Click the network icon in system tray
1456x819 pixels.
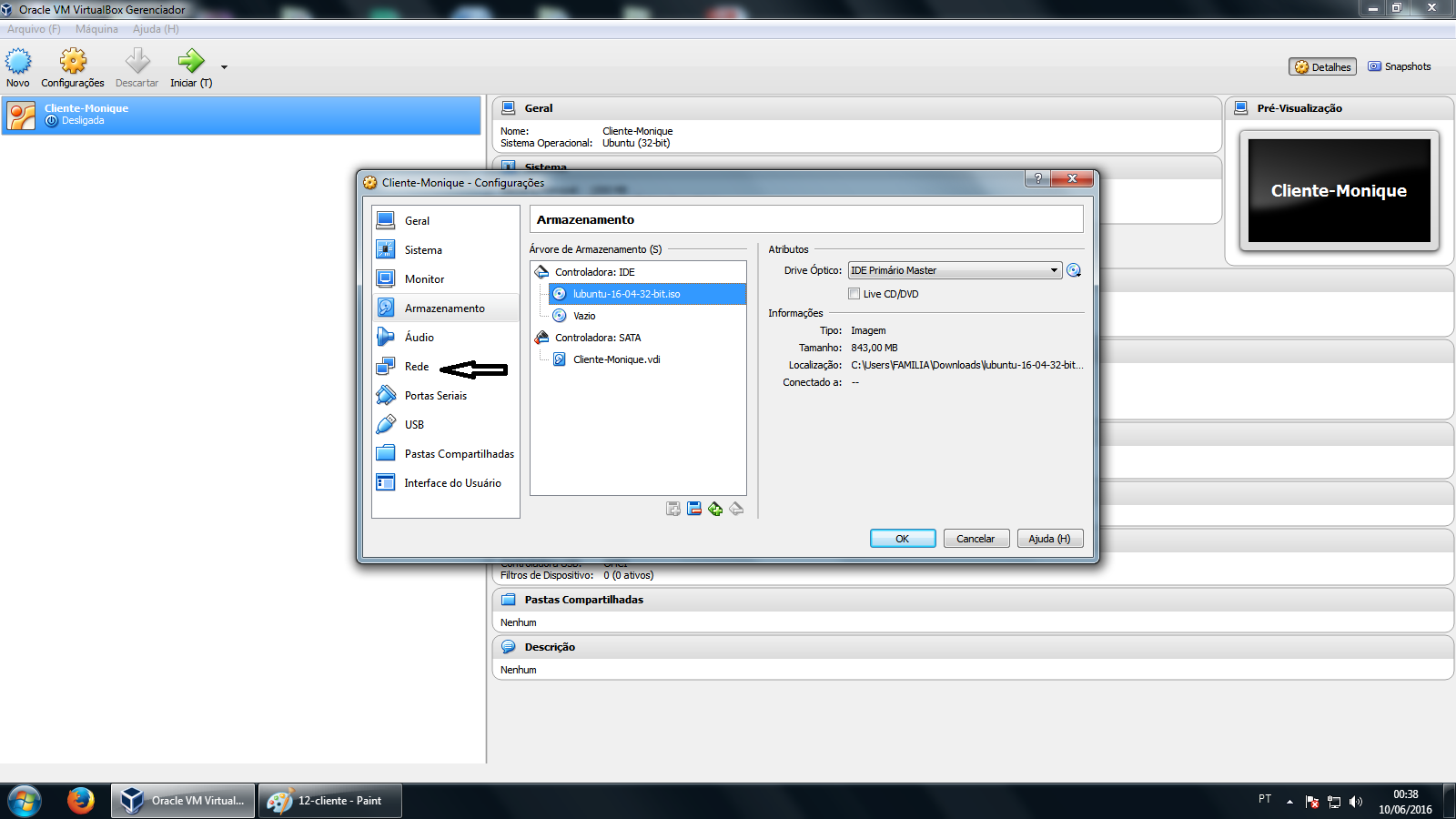click(x=1334, y=802)
